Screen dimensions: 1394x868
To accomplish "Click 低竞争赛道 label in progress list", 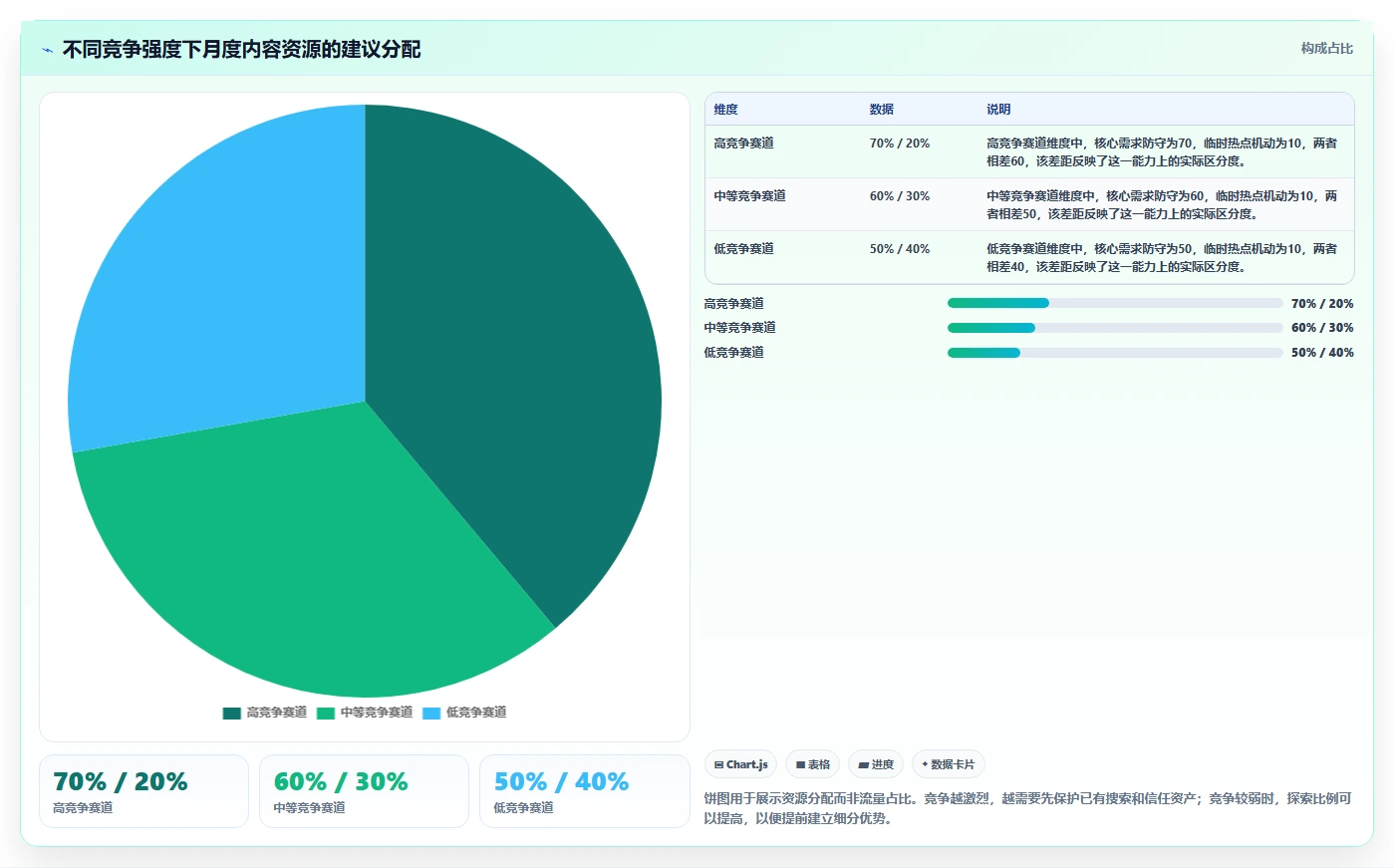I will tap(733, 353).
